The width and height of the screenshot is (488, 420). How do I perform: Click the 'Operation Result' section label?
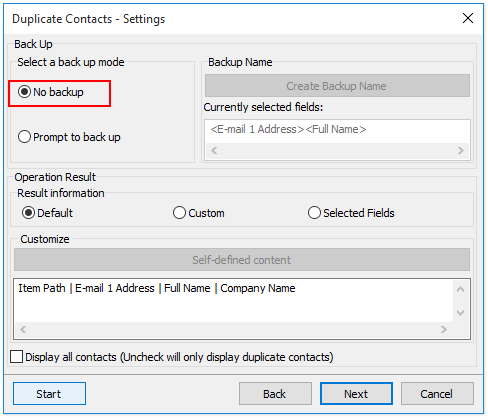[55, 177]
